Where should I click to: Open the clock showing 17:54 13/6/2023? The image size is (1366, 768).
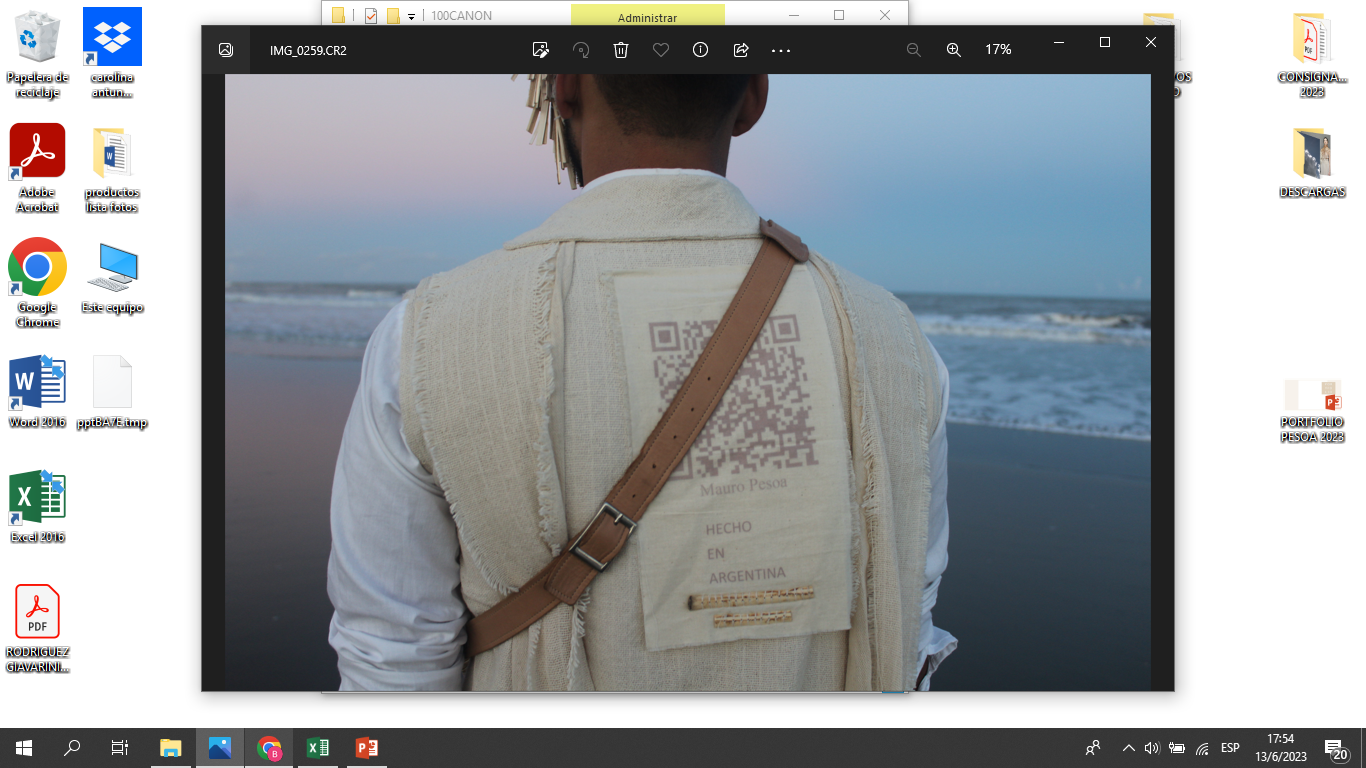pos(1280,748)
